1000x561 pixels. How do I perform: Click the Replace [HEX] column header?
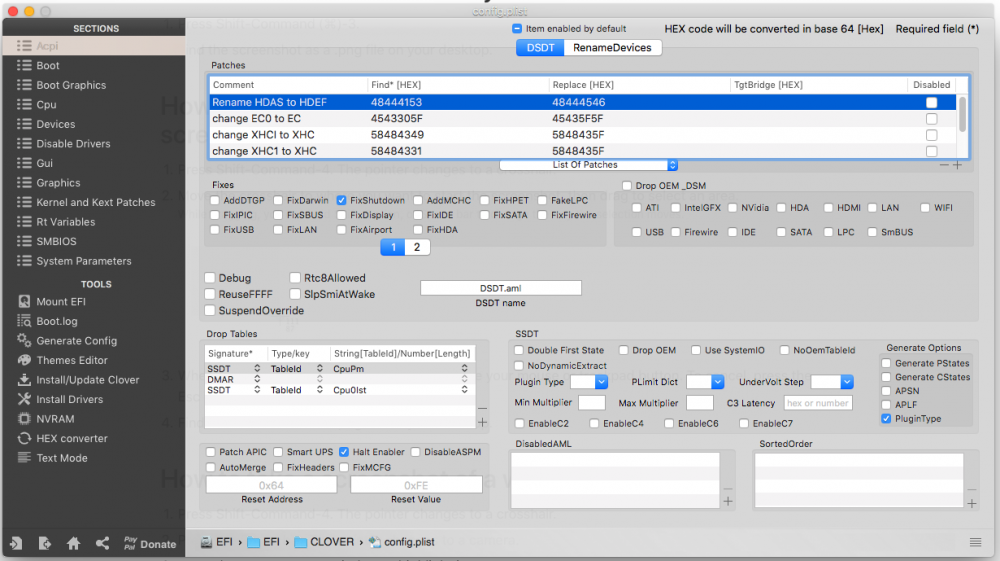[x=639, y=85]
